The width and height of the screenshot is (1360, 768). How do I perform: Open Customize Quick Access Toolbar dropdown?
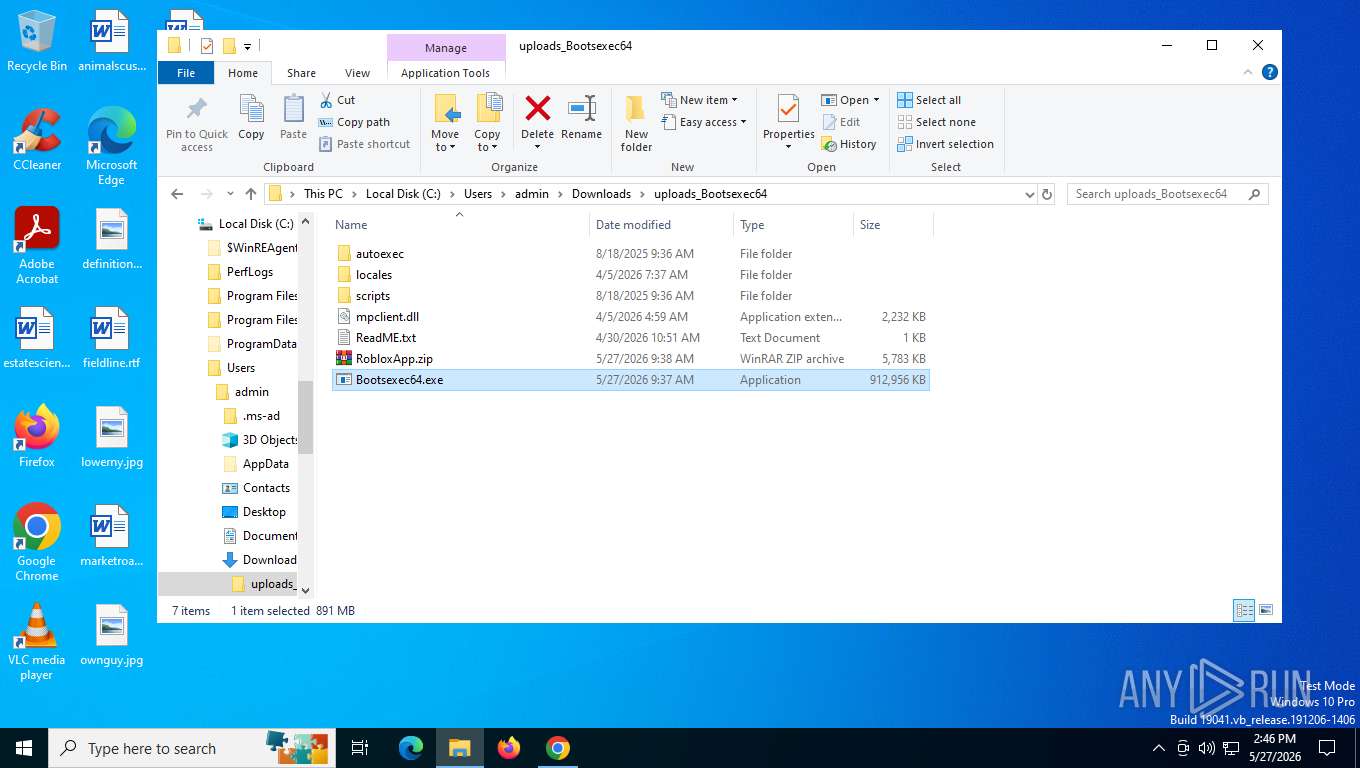coord(247,46)
